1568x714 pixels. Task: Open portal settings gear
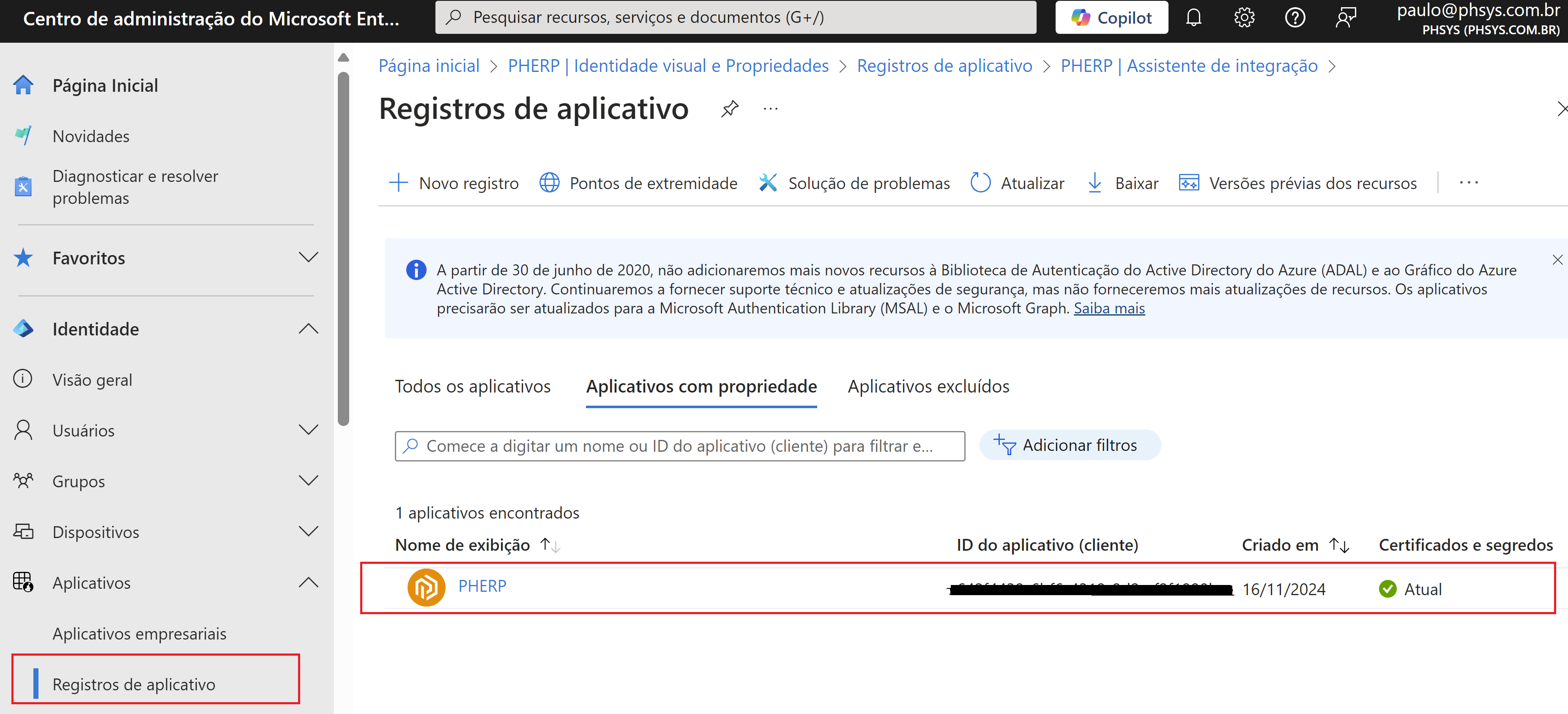click(x=1244, y=18)
